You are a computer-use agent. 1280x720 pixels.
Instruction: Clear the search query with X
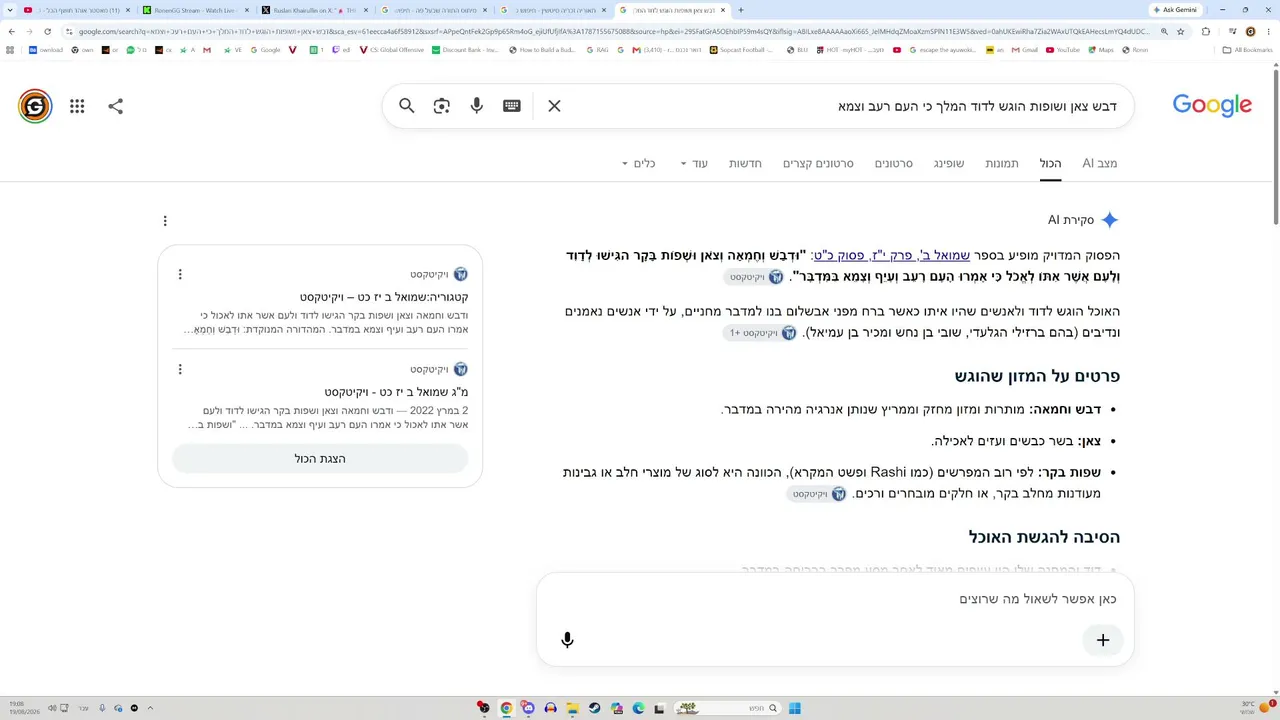coord(554,106)
